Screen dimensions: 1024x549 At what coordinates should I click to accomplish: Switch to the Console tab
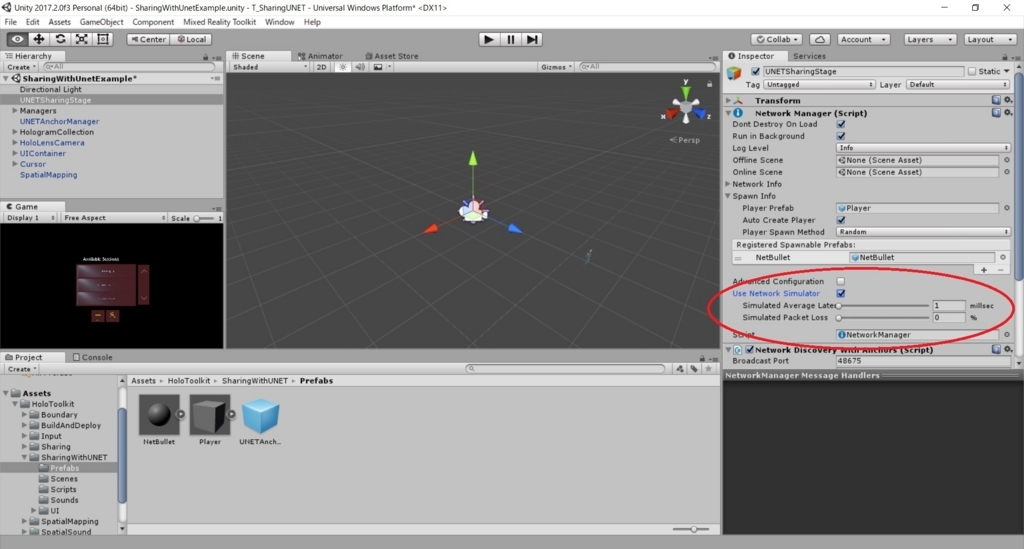pos(92,357)
